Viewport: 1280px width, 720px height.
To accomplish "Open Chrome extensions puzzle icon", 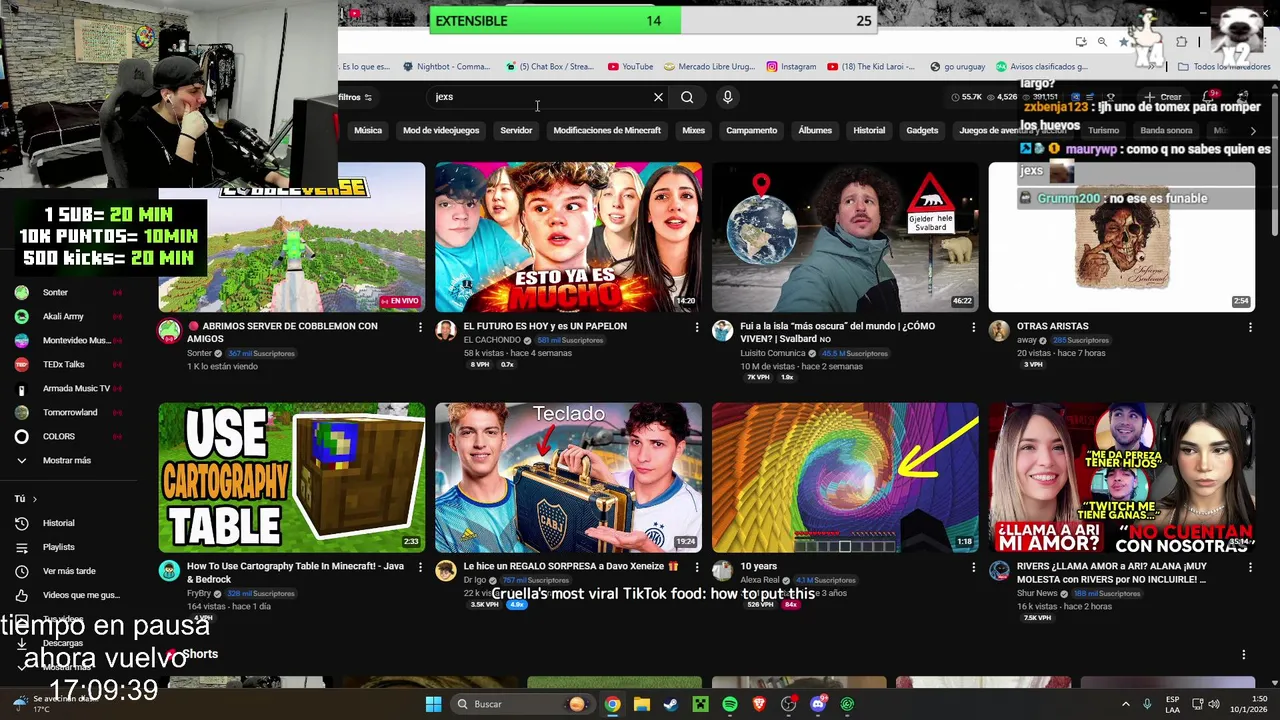I will pyautogui.click(x=1182, y=42).
